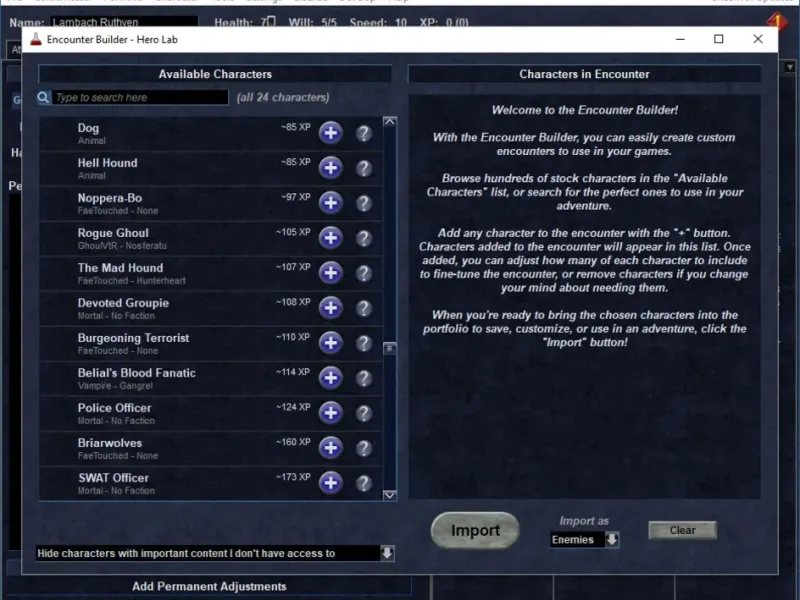Screen dimensions: 800x600
Task: Add SWAT Officer to the encounter
Action: (x=331, y=483)
